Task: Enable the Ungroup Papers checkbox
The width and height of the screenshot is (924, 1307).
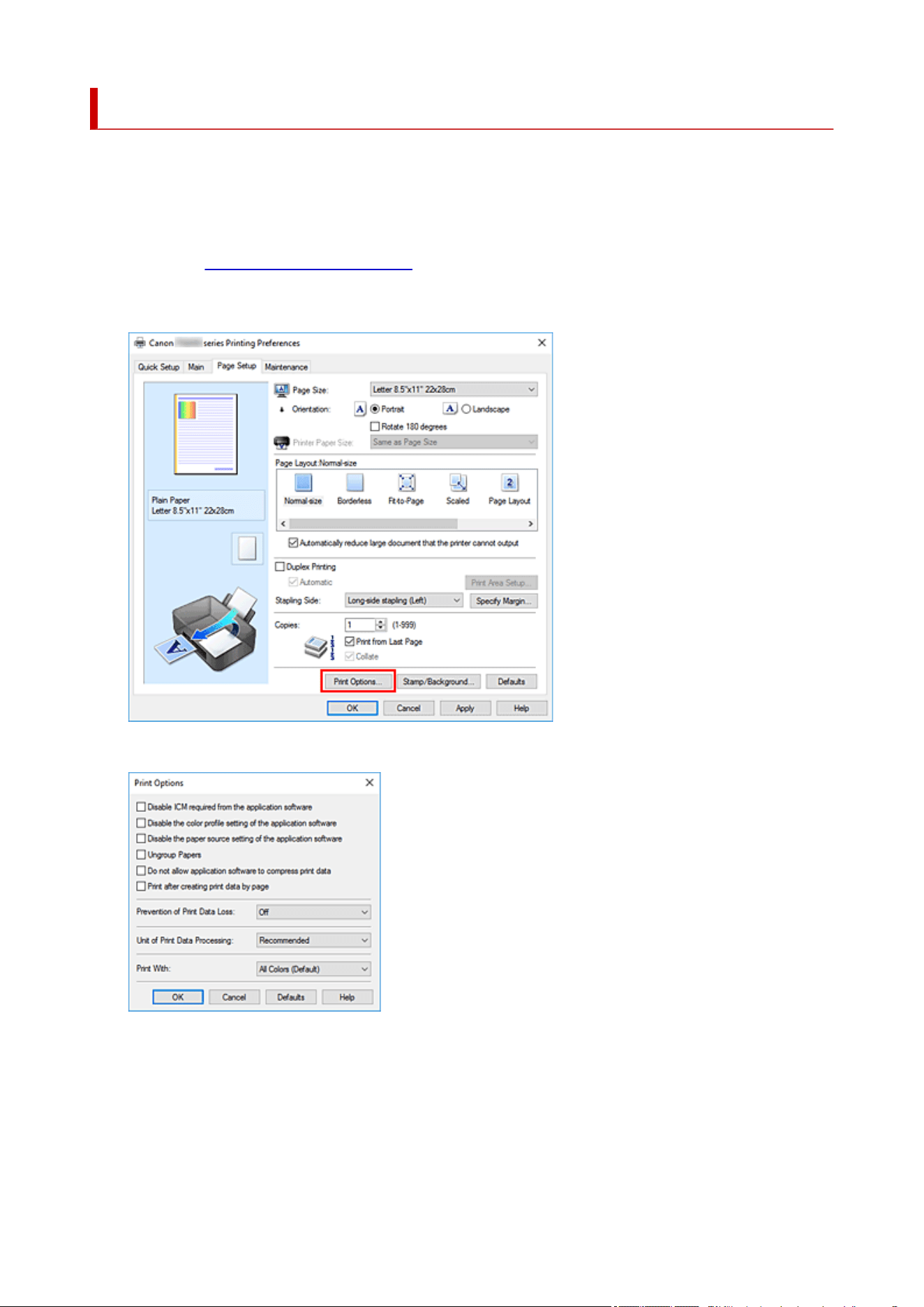Action: tap(141, 855)
